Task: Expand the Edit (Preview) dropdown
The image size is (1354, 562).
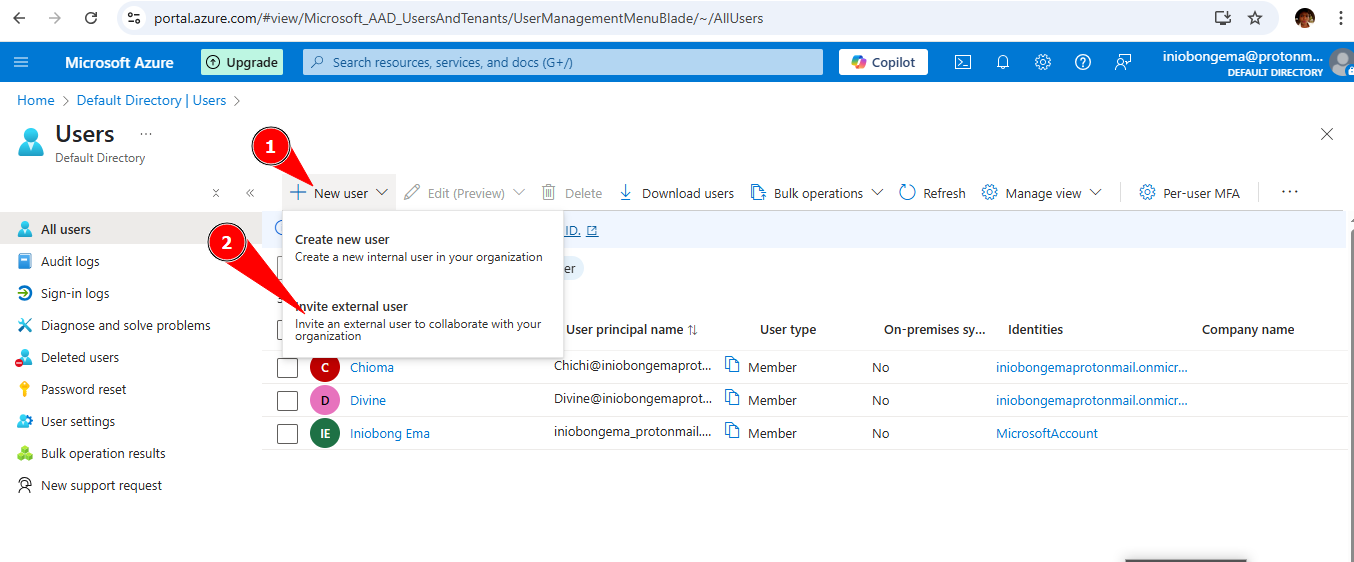Action: (x=519, y=193)
